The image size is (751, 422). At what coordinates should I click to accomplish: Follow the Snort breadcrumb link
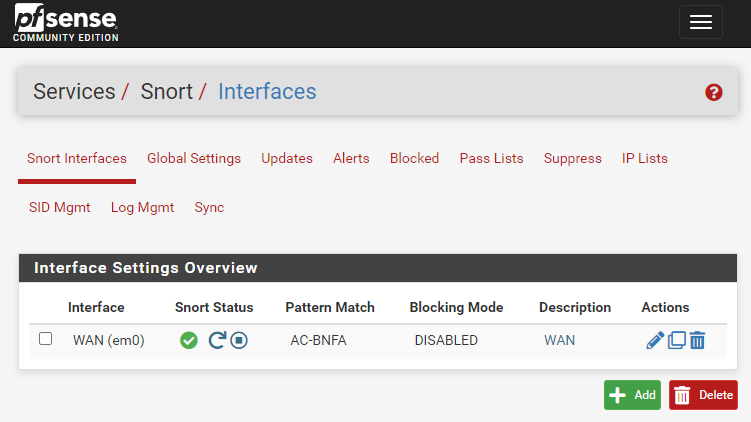[x=166, y=92]
